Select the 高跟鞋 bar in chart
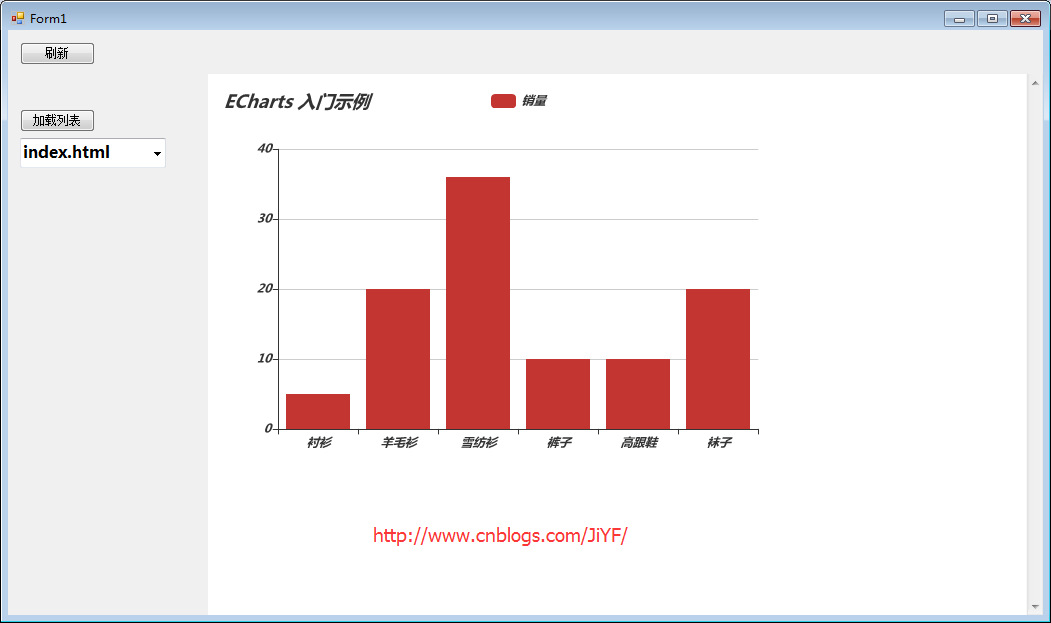Image resolution: width=1051 pixels, height=623 pixels. coord(637,394)
